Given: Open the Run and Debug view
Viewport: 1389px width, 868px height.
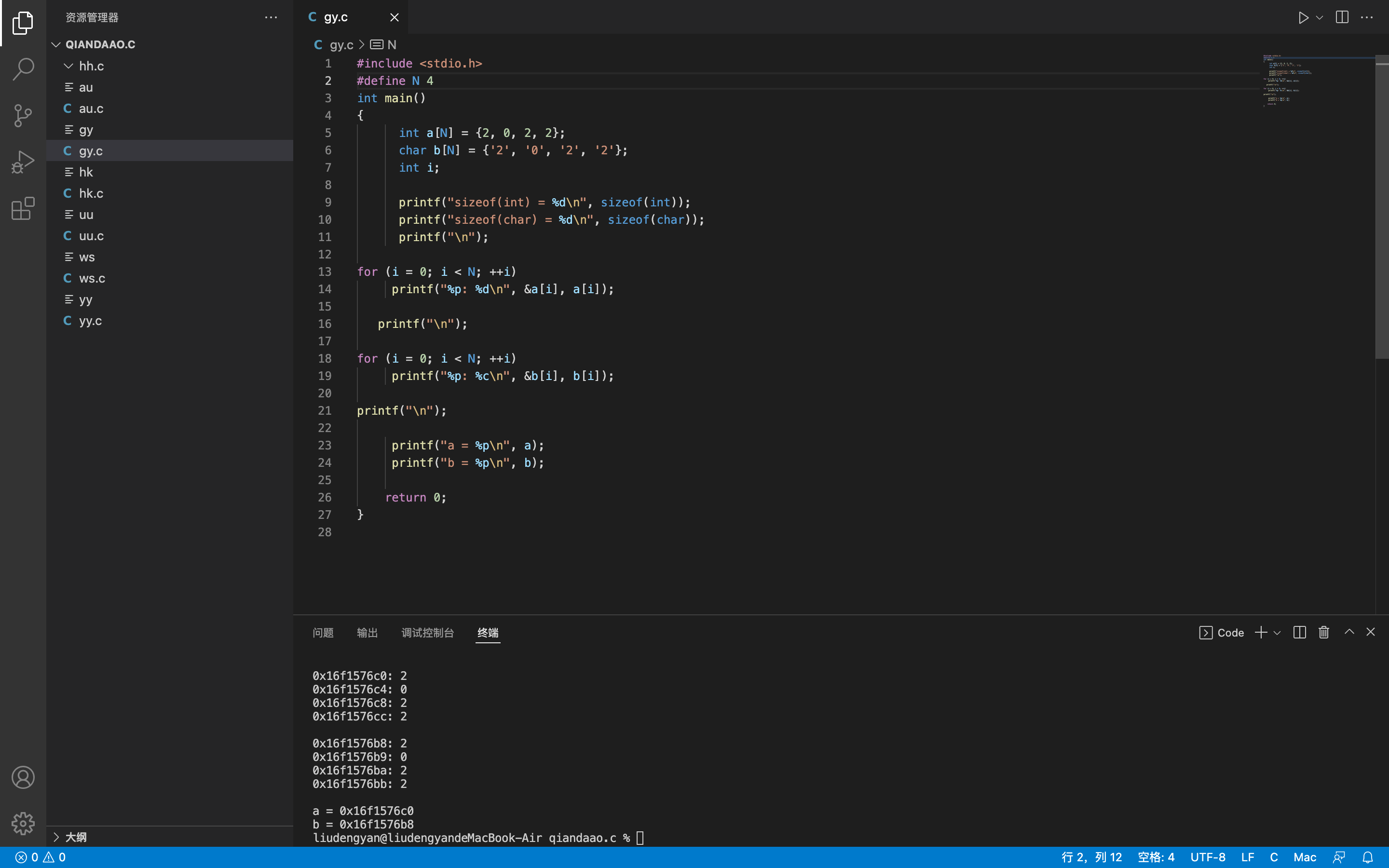Looking at the screenshot, I should (x=23, y=162).
